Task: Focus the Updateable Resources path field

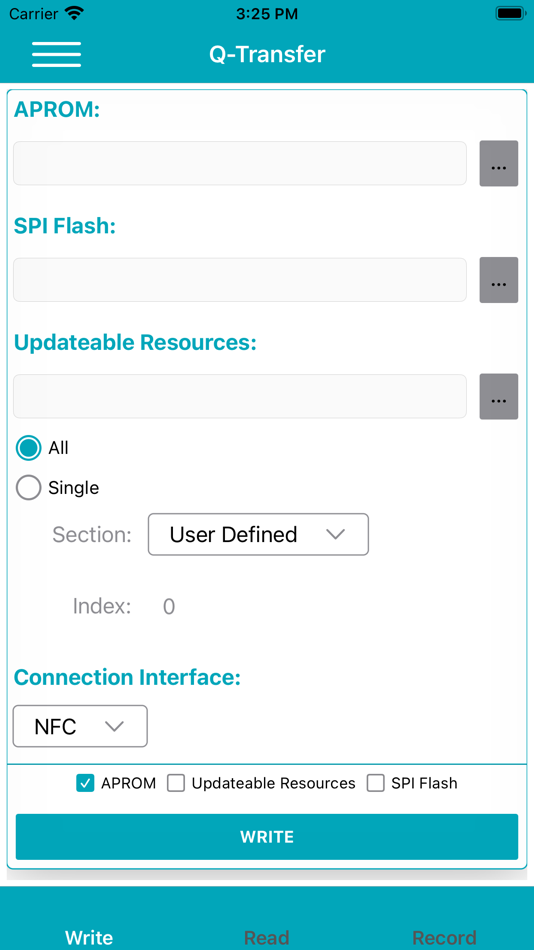Action: [x=240, y=396]
